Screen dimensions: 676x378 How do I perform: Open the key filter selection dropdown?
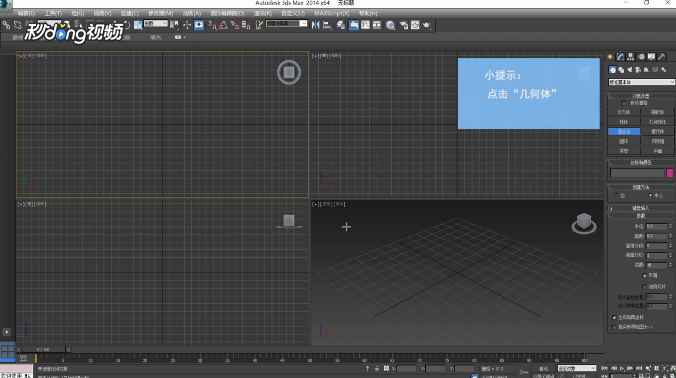coord(577,368)
